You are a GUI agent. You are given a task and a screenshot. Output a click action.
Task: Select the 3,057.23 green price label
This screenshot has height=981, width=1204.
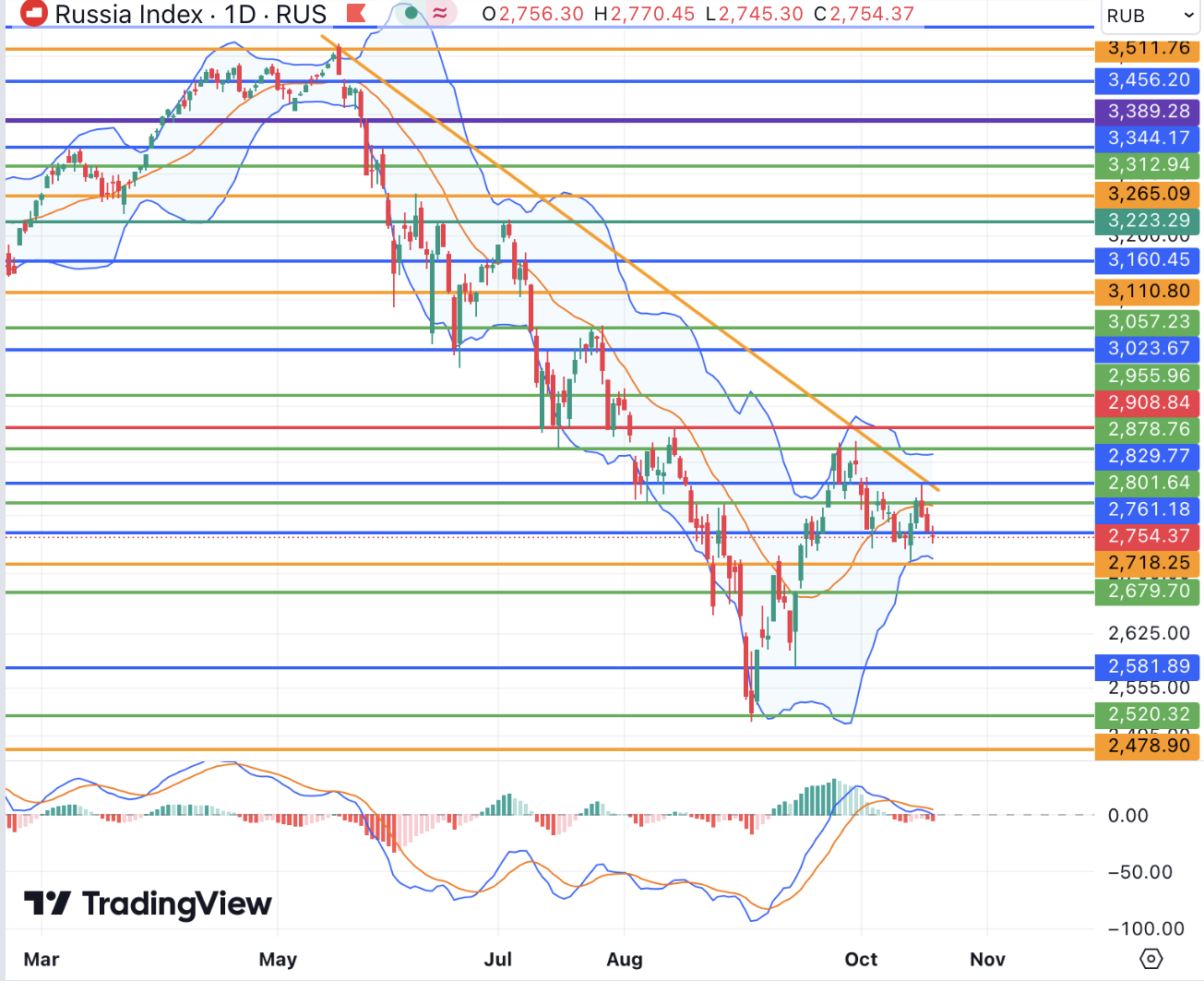click(x=1148, y=322)
